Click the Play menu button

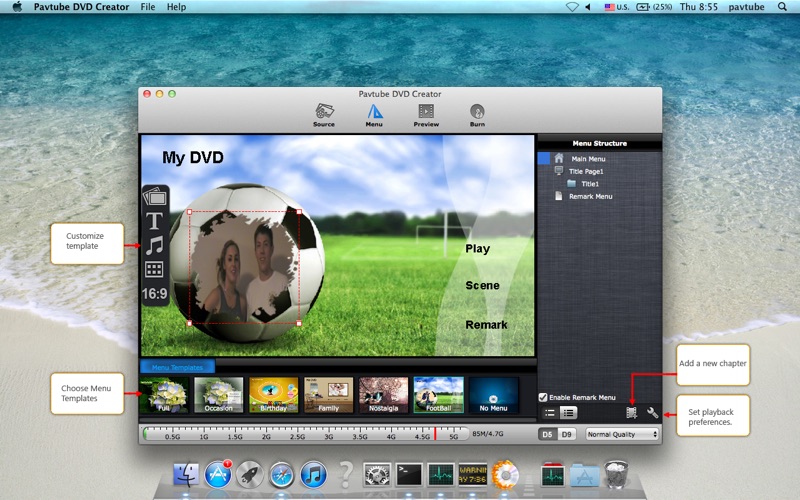tap(478, 248)
